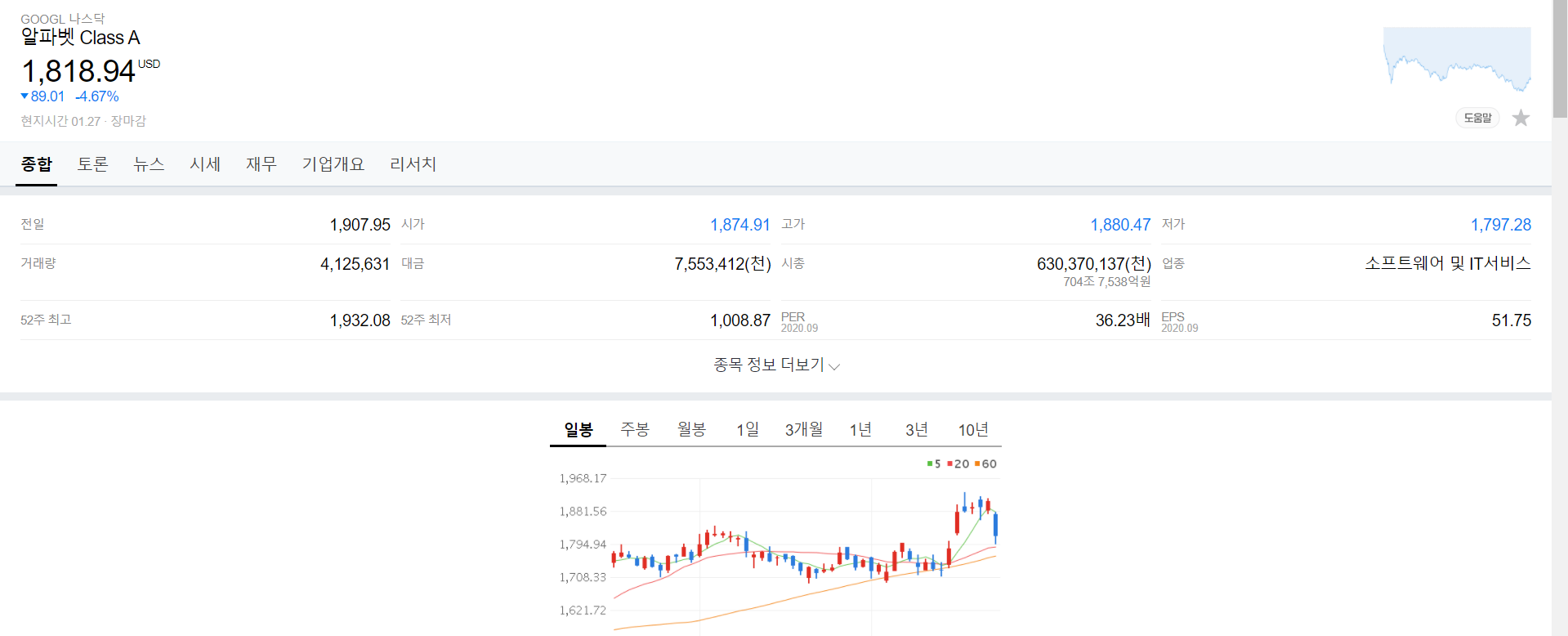Click the page vertical scrollbar thumb
Image resolution: width=1568 pixels, height=636 pixels.
[x=1560, y=60]
